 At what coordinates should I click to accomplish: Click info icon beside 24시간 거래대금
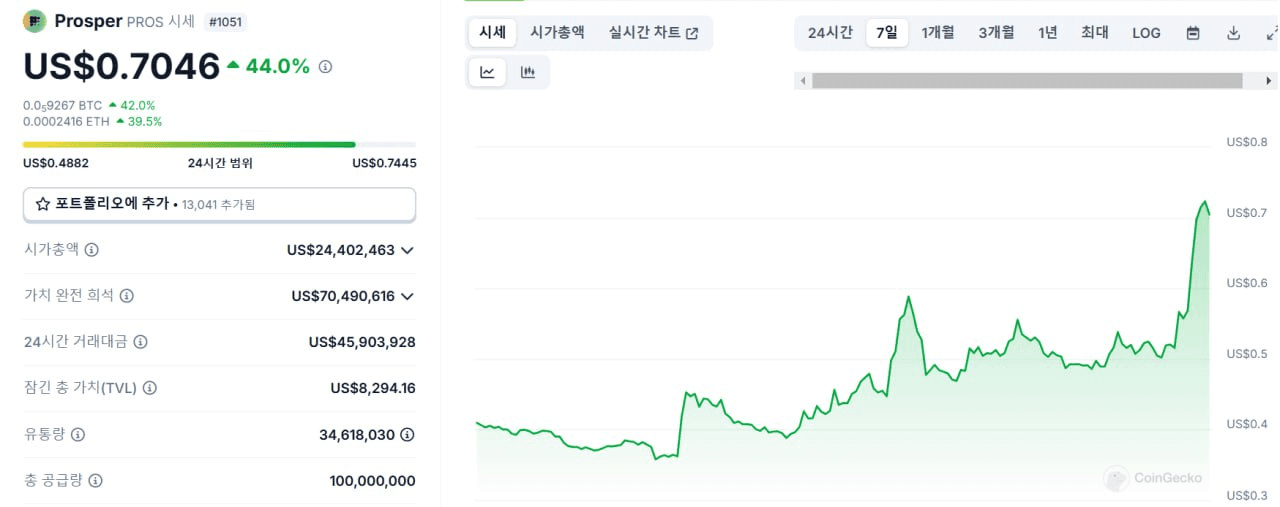[140, 342]
